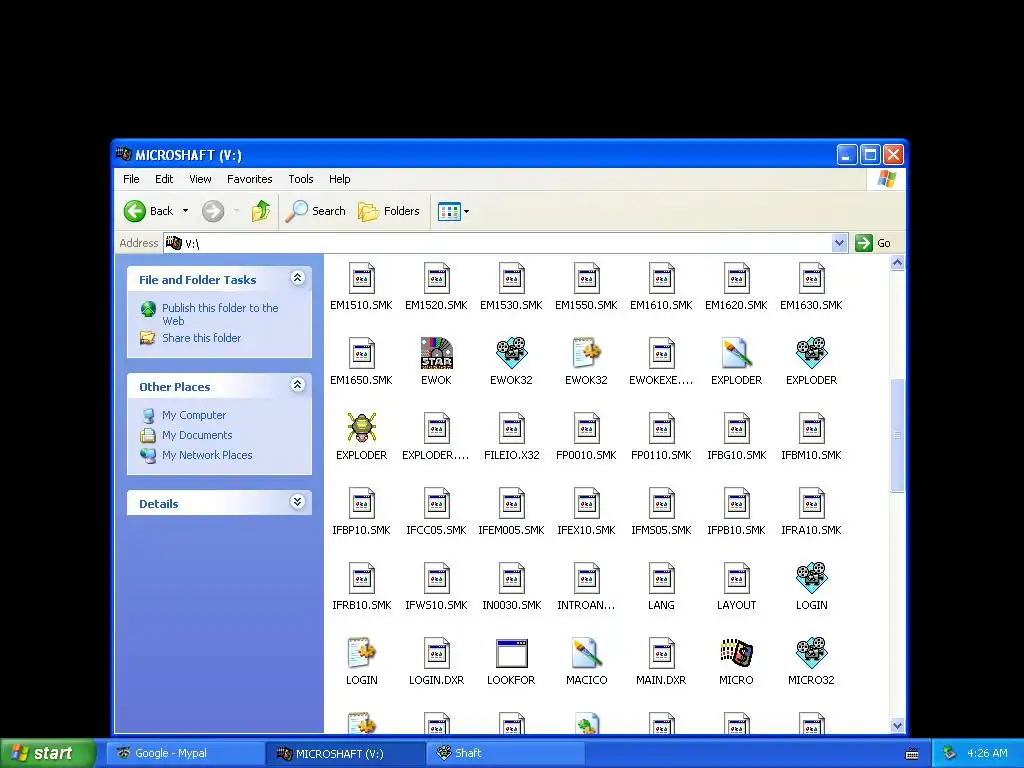Collapse the Other Places panel
This screenshot has width=1024, height=768.
click(x=297, y=385)
